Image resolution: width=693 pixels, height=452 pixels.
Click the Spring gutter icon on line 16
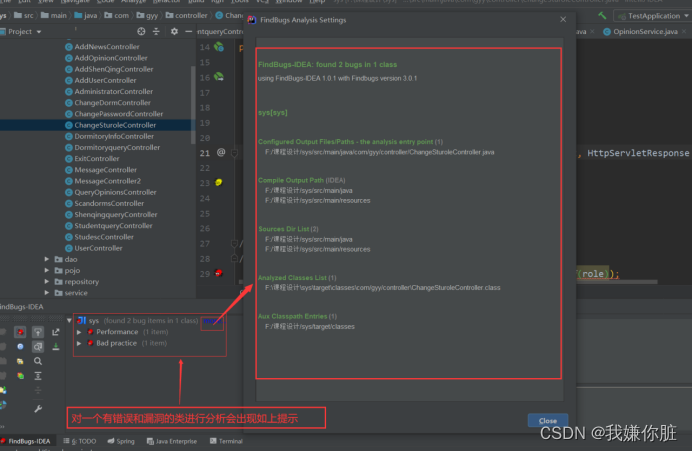[x=219, y=77]
